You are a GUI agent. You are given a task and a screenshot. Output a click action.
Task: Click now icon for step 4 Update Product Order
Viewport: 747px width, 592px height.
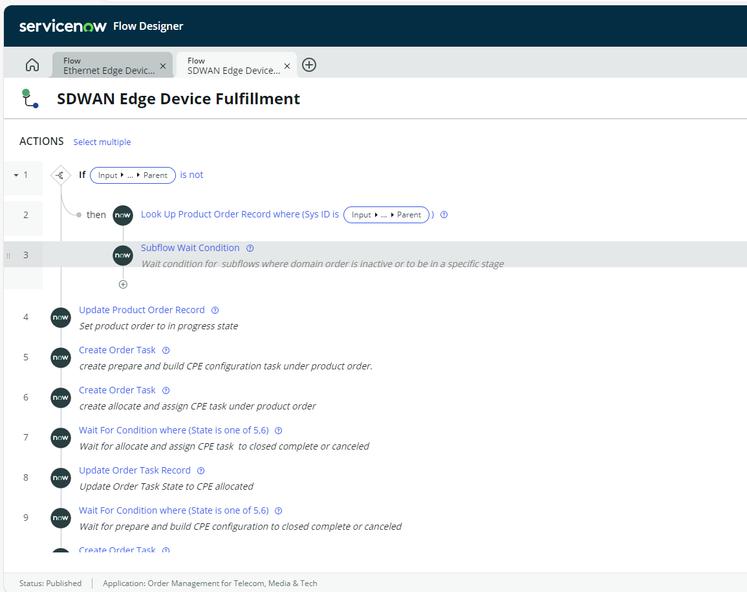coord(61,318)
